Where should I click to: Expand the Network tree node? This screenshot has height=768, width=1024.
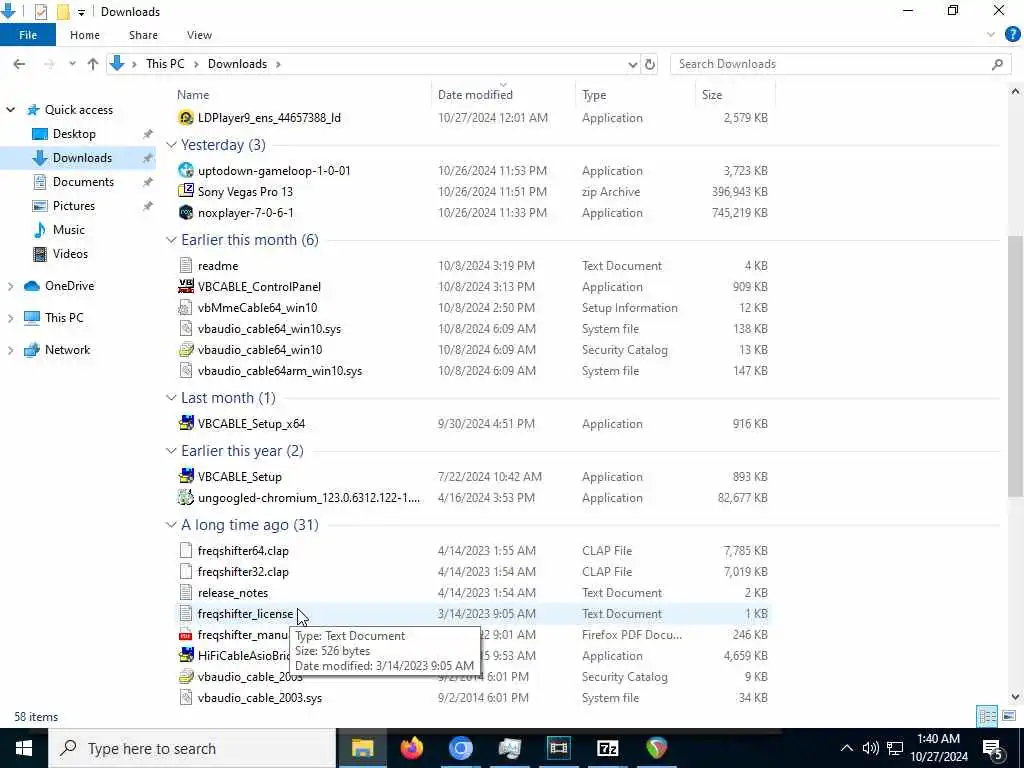pos(10,350)
